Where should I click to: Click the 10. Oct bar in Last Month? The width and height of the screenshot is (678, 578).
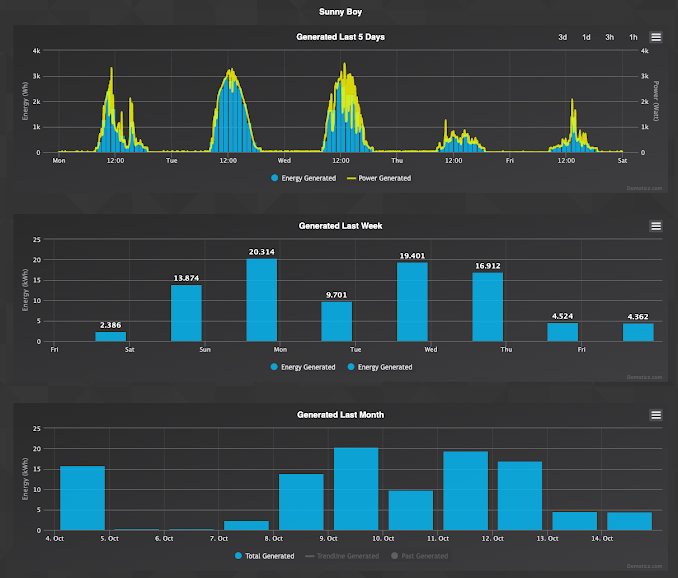(x=411, y=511)
